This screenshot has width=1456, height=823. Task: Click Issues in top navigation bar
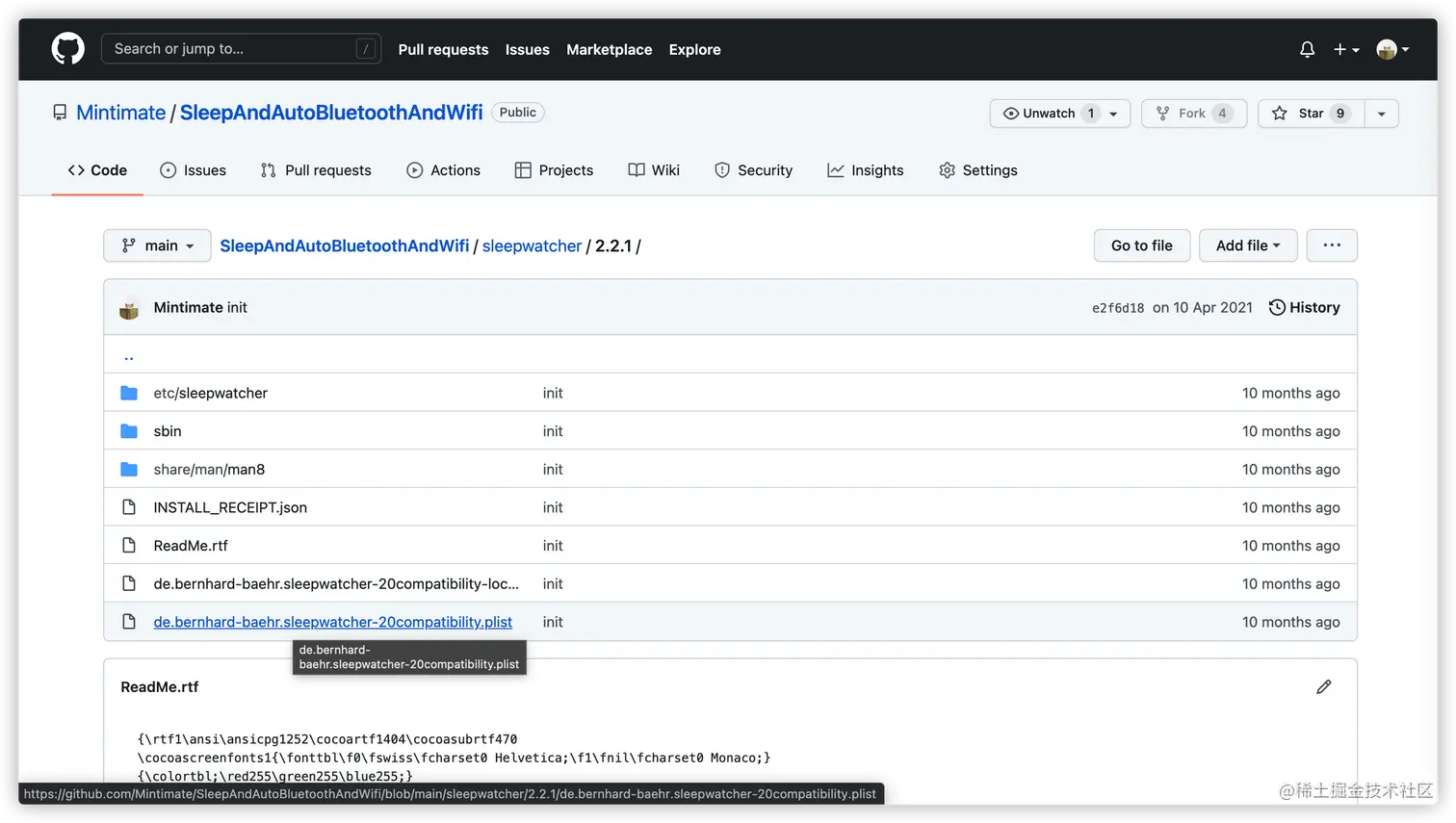coord(527,49)
